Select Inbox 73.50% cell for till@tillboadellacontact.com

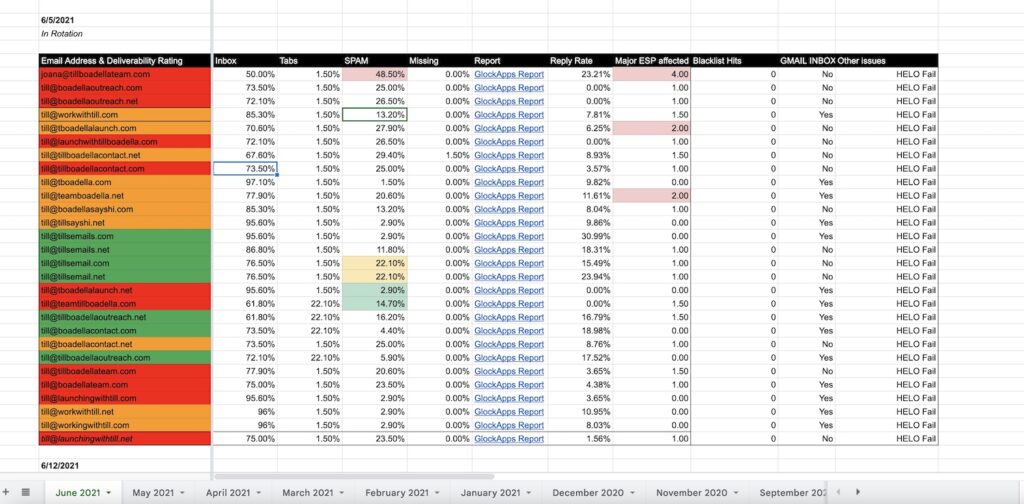(x=245, y=168)
